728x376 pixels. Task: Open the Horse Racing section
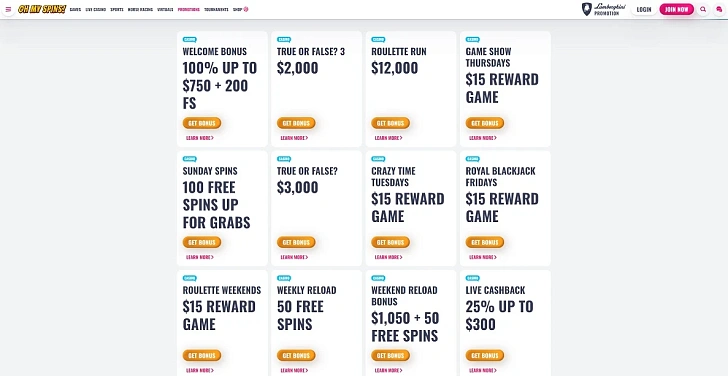pyautogui.click(x=140, y=9)
